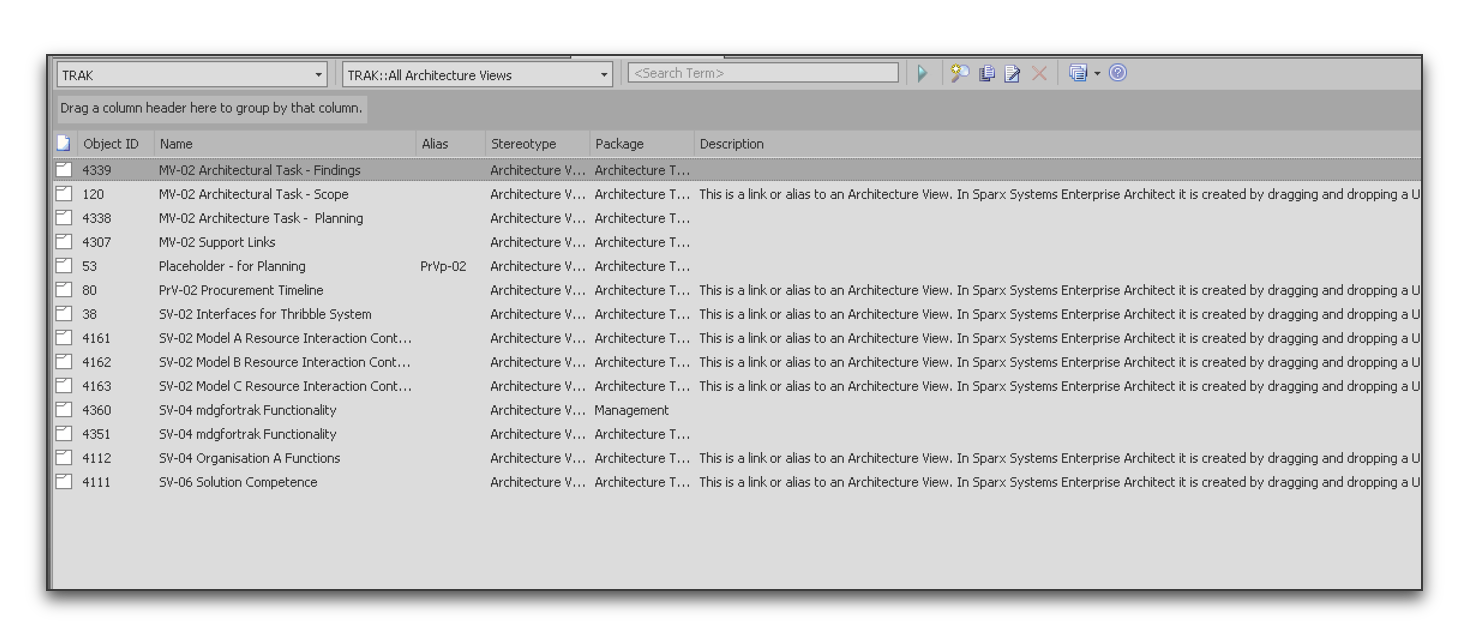Open the Help icon in toolbar
The width and height of the screenshot is (1470, 643).
pyautogui.click(x=1118, y=73)
